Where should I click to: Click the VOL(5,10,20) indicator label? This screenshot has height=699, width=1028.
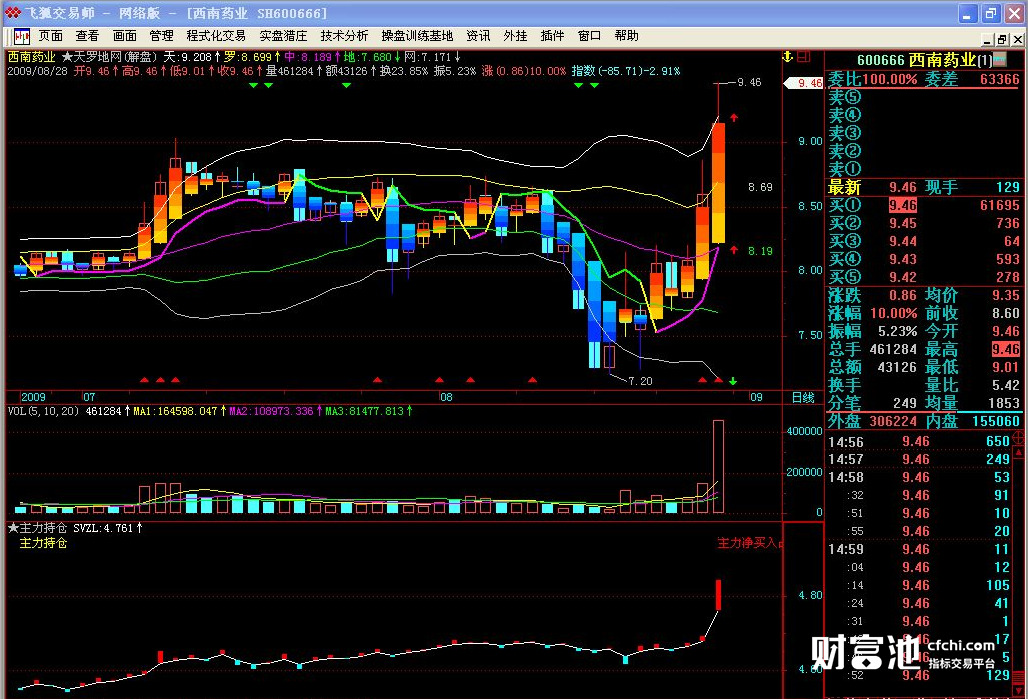click(43, 411)
